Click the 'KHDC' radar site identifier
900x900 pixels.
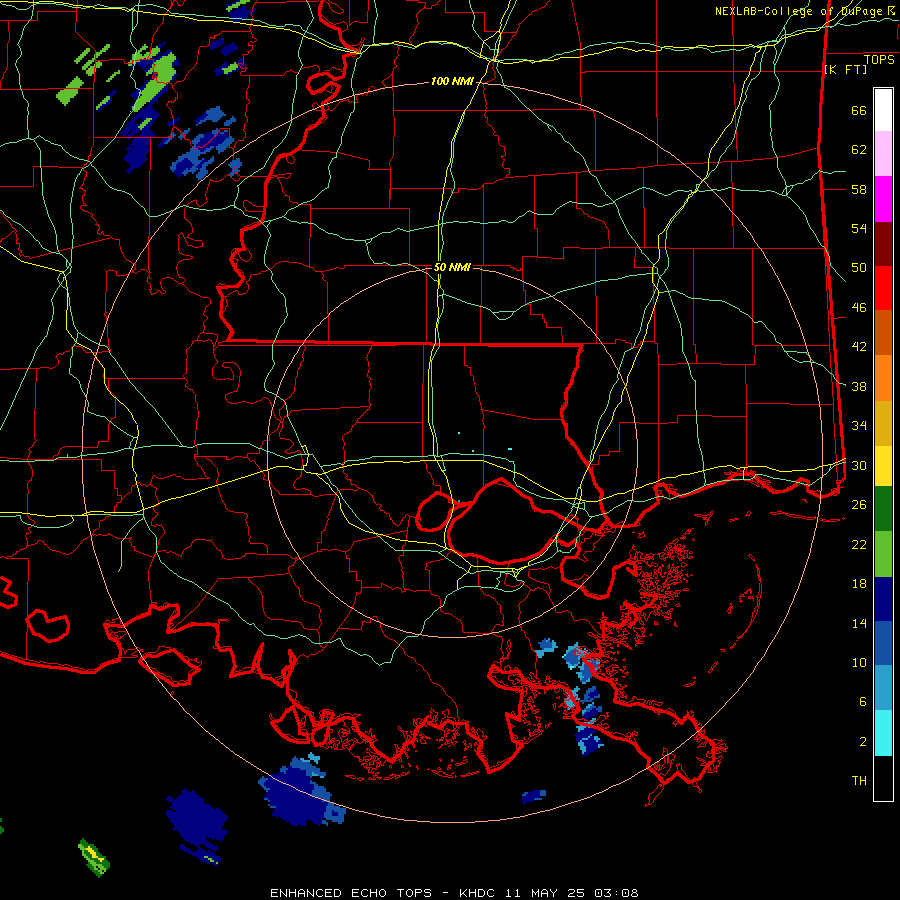pyautogui.click(x=479, y=893)
